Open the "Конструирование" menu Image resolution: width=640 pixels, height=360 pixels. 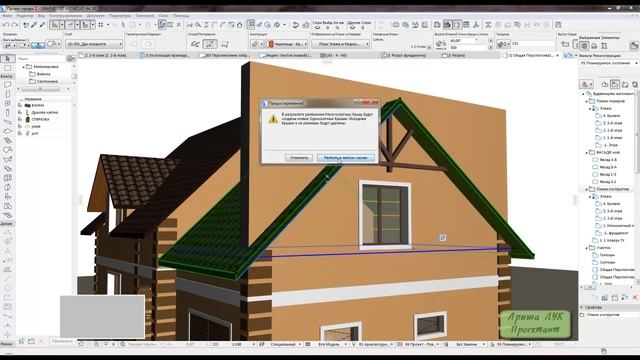[x=65, y=16]
